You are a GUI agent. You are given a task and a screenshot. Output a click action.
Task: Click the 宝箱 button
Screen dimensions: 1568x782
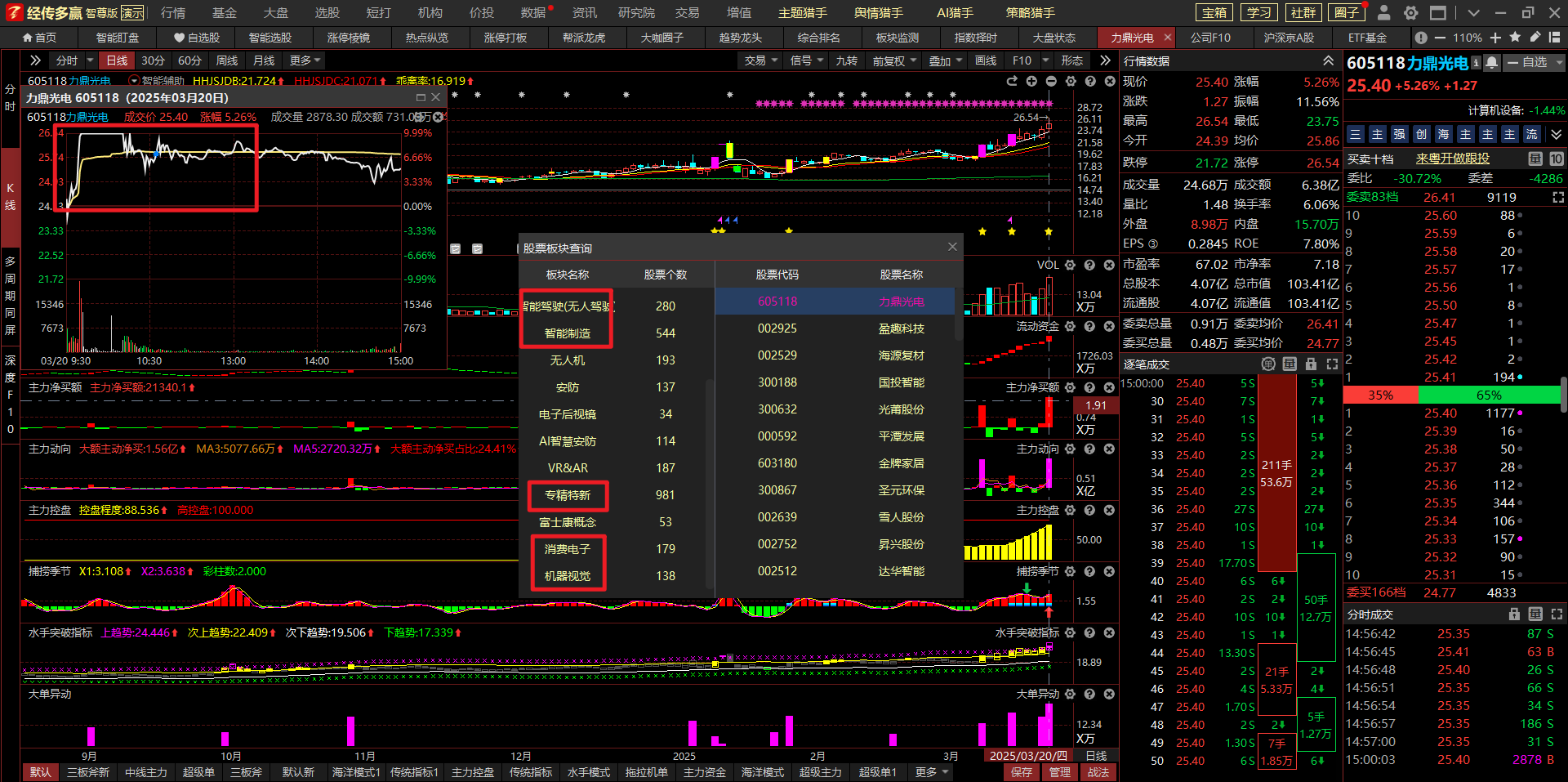1215,13
